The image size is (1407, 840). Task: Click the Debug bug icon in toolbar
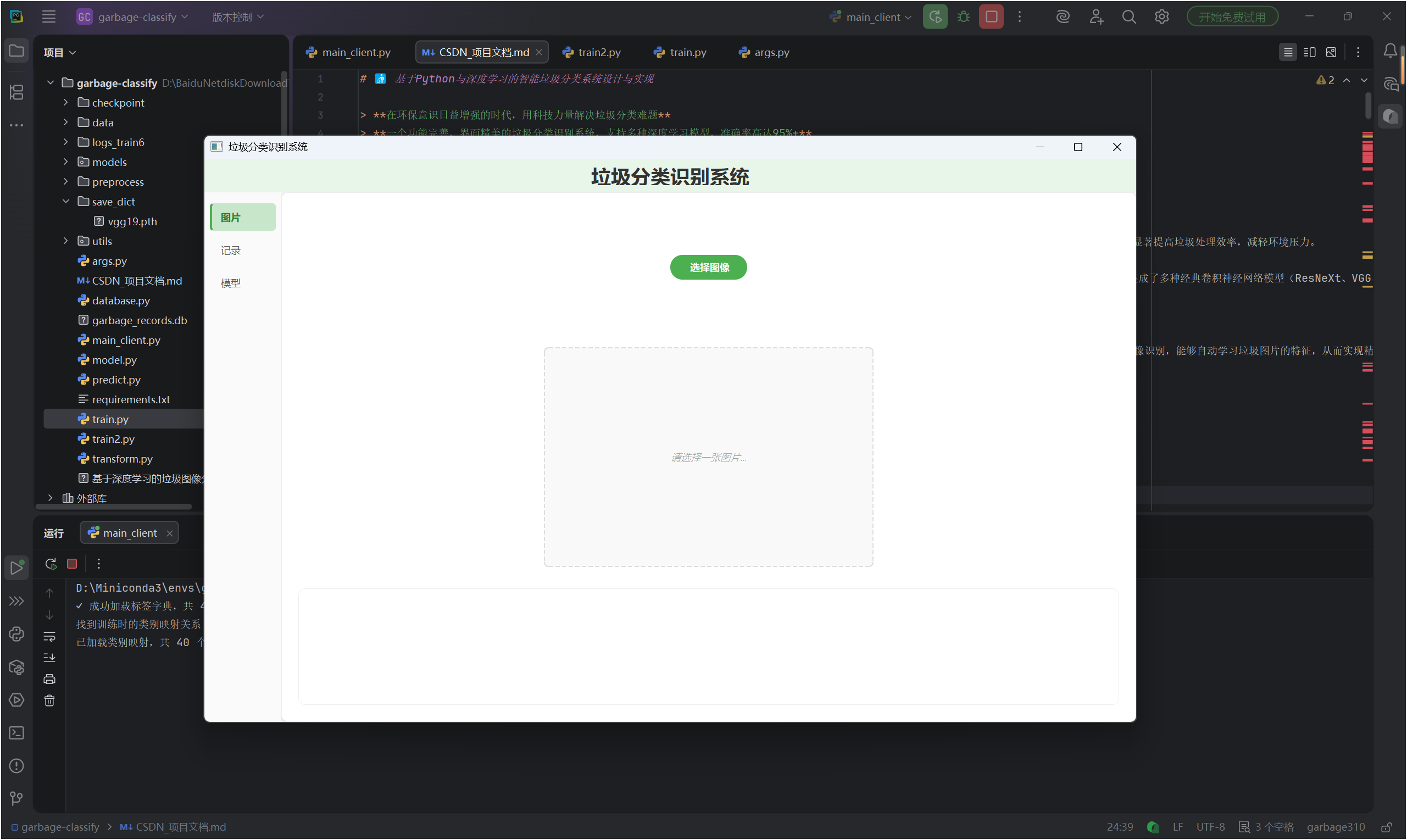click(x=963, y=17)
